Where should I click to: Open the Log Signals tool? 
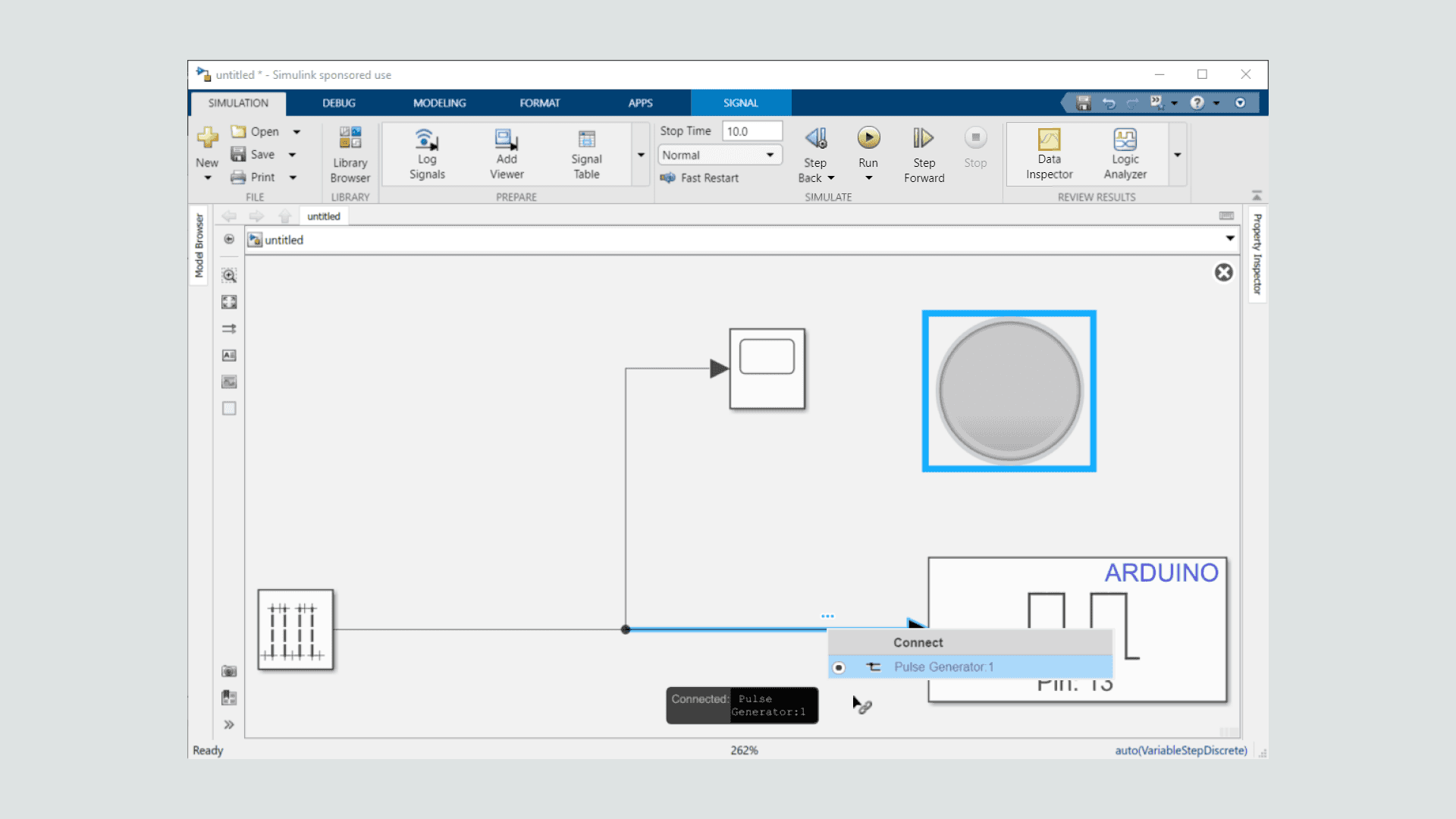[x=427, y=140]
